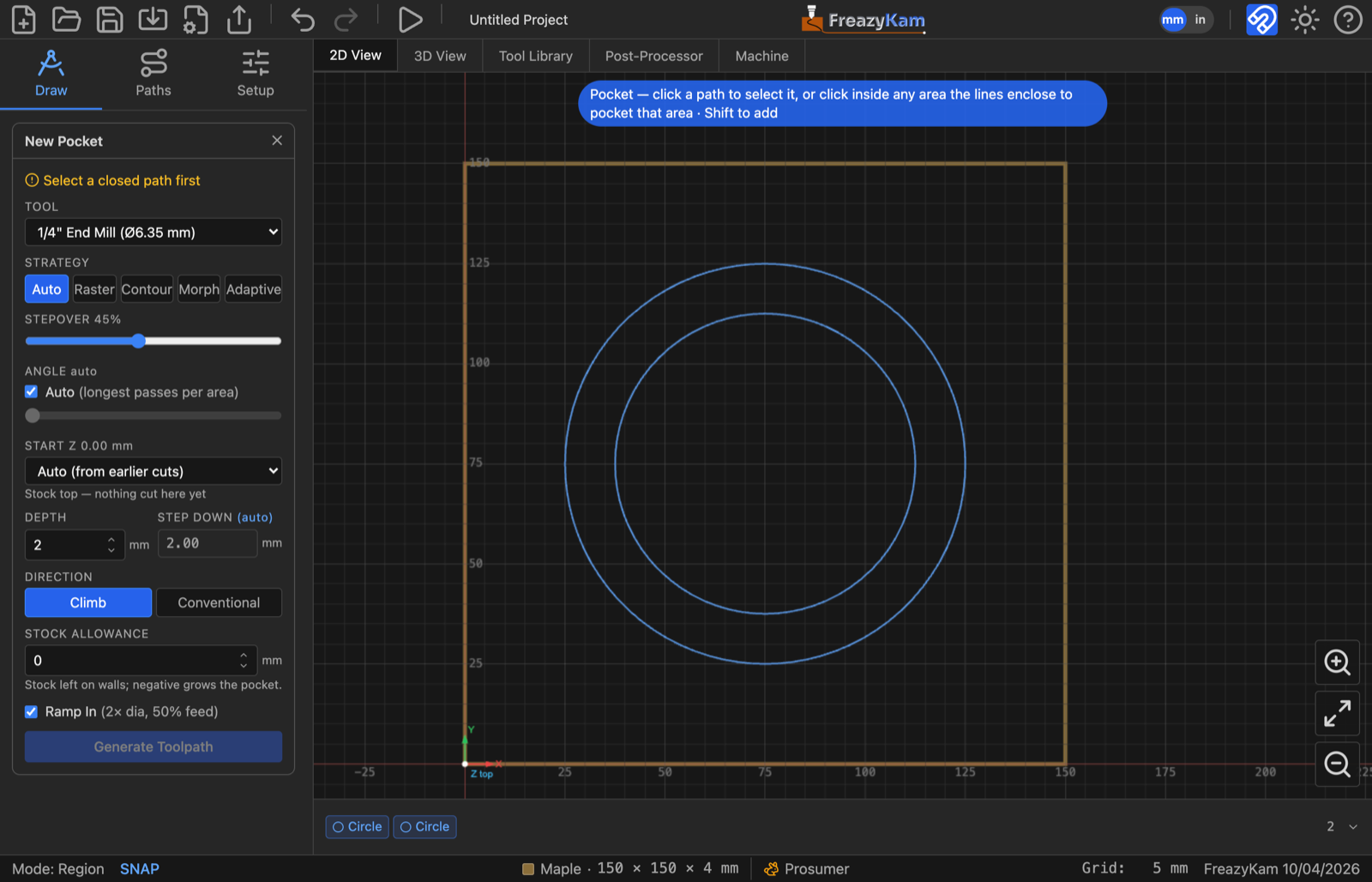Click Generate Toolpath button
The height and width of the screenshot is (882, 1372).
click(x=153, y=746)
